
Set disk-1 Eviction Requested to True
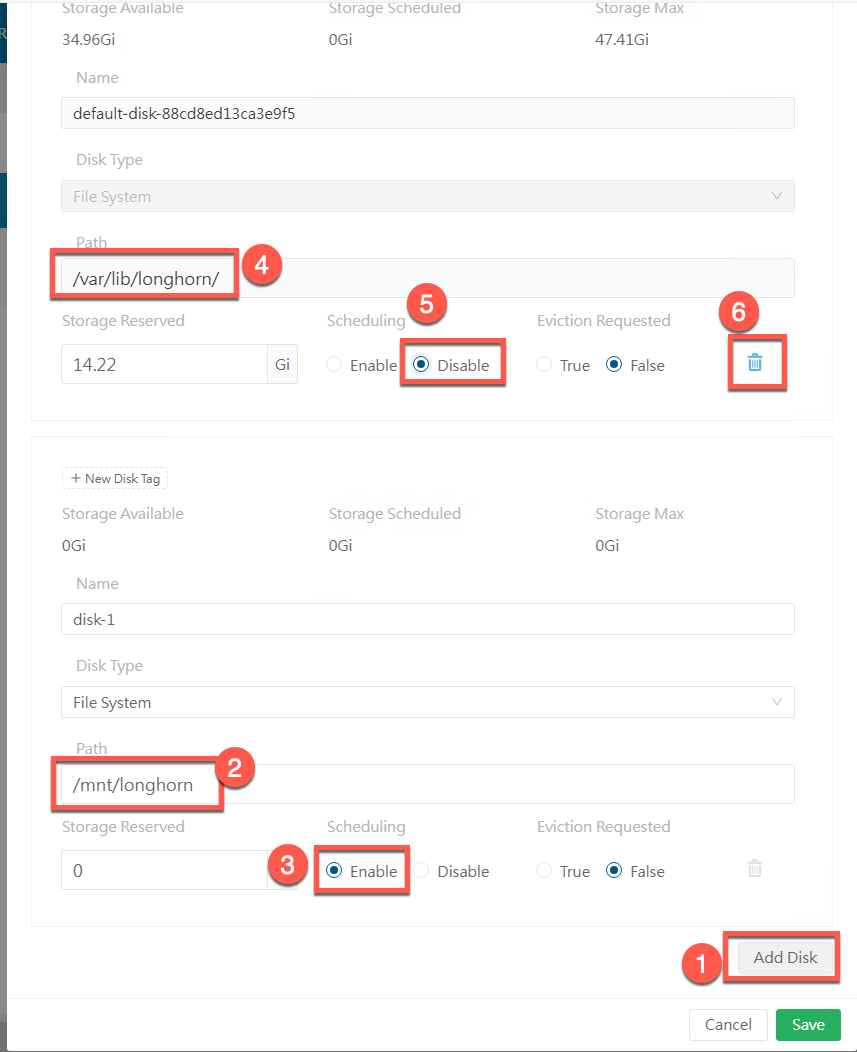545,871
